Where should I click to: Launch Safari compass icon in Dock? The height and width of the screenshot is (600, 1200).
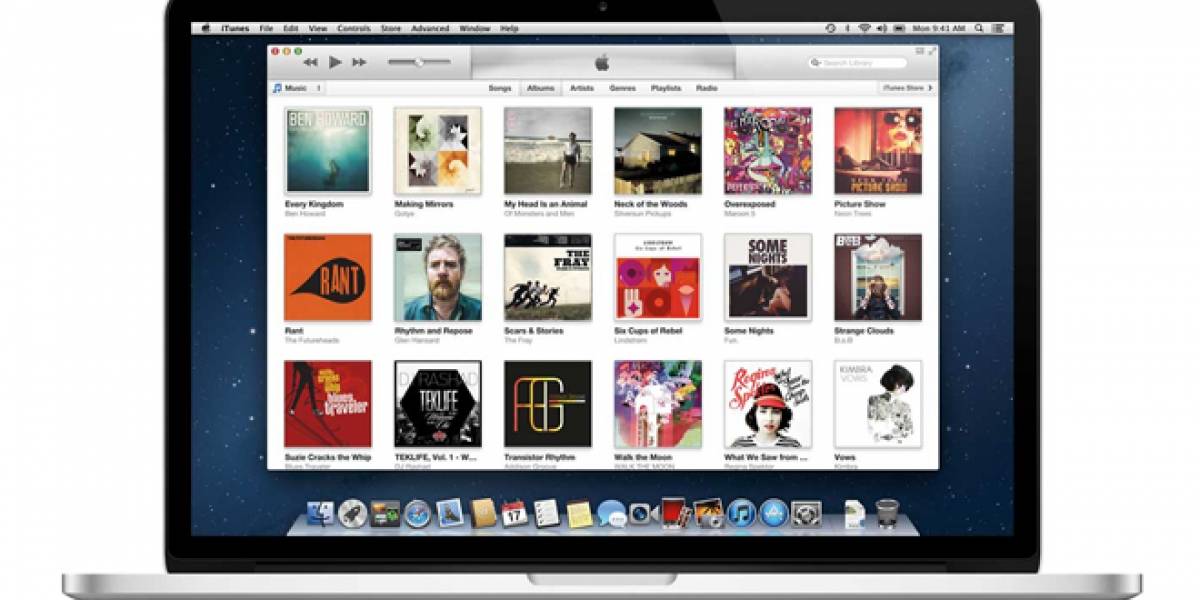coord(417,513)
